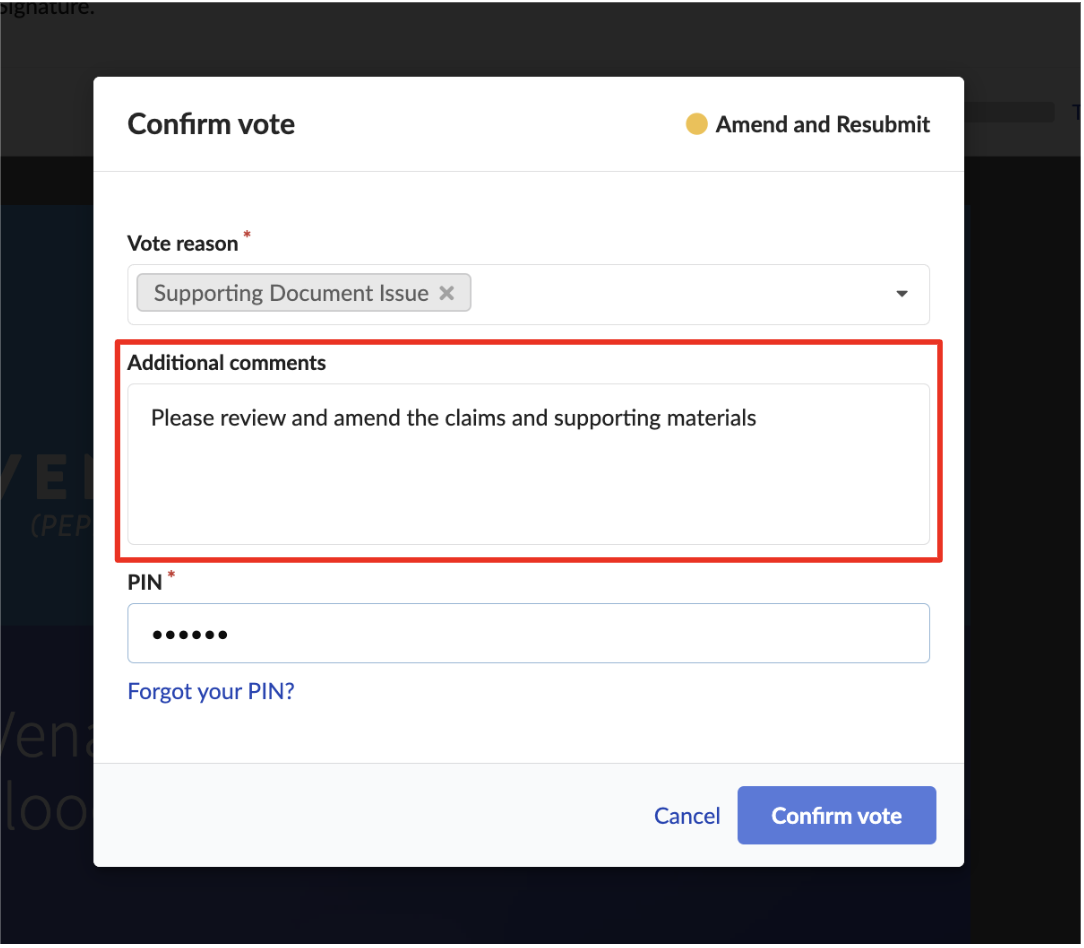
Task: Expand the Vote reason dropdown arrow
Action: [x=901, y=294]
